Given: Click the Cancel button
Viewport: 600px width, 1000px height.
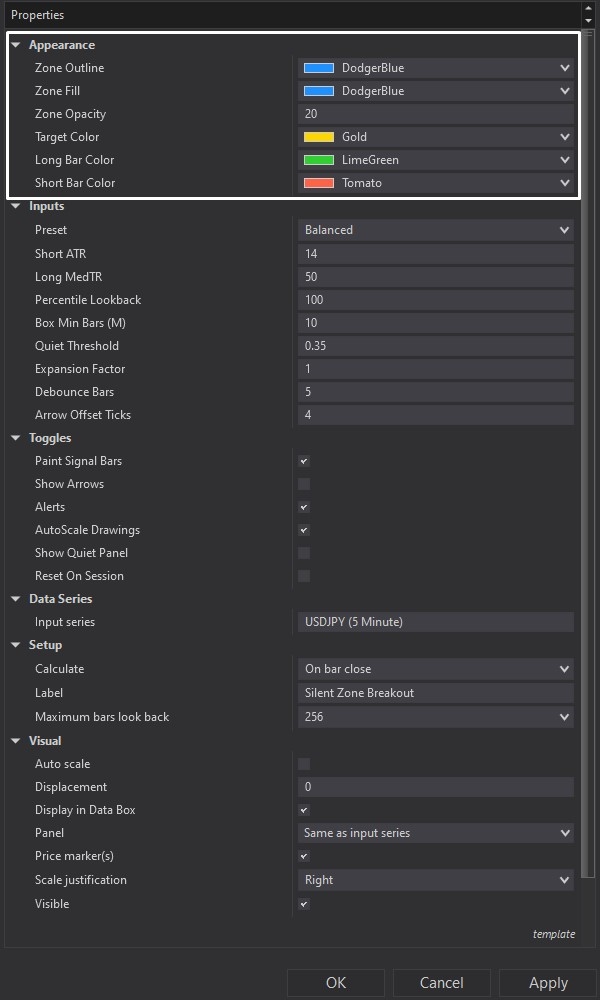Looking at the screenshot, I should pos(441,983).
